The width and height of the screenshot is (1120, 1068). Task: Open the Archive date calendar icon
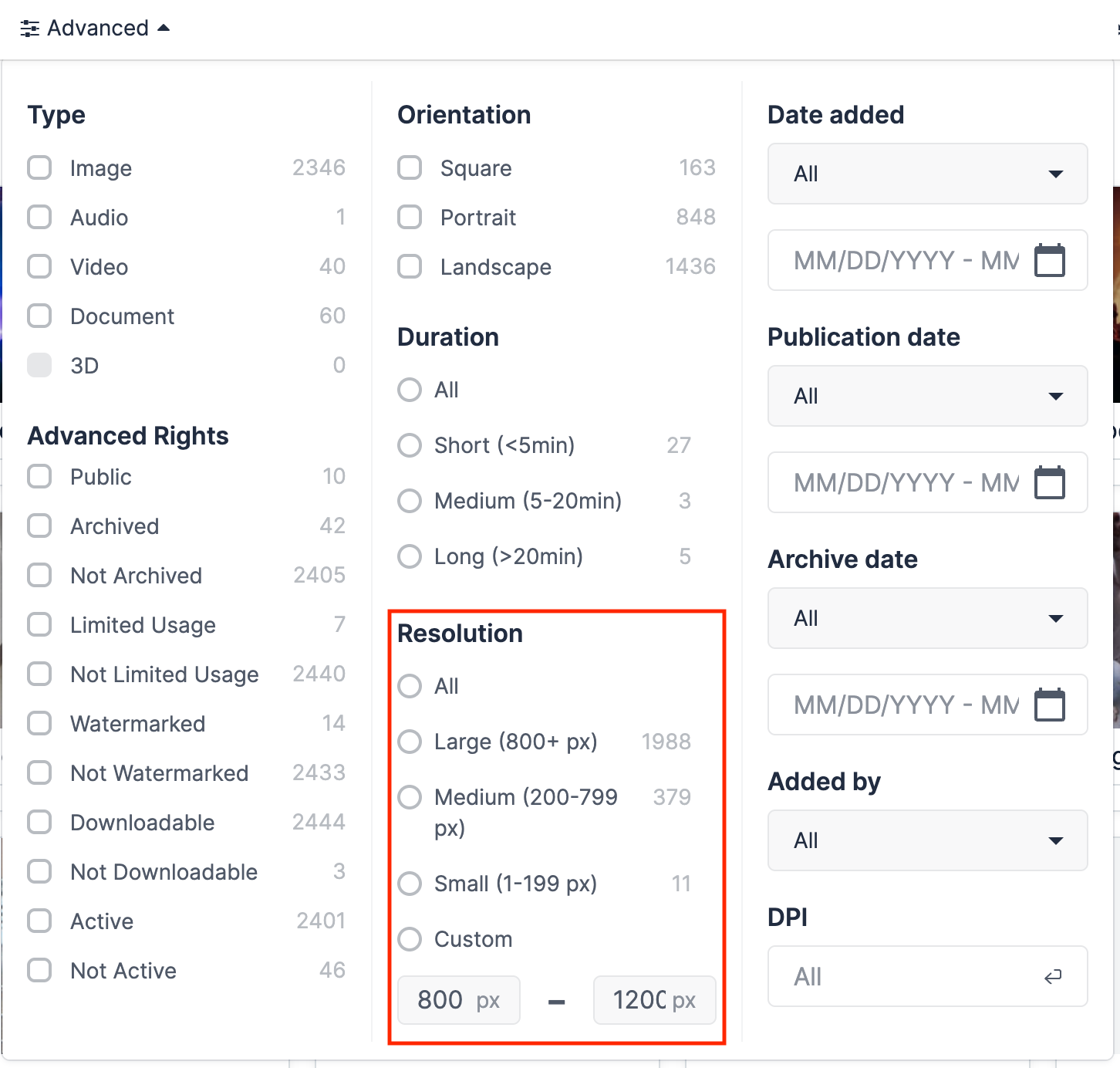tap(1049, 705)
